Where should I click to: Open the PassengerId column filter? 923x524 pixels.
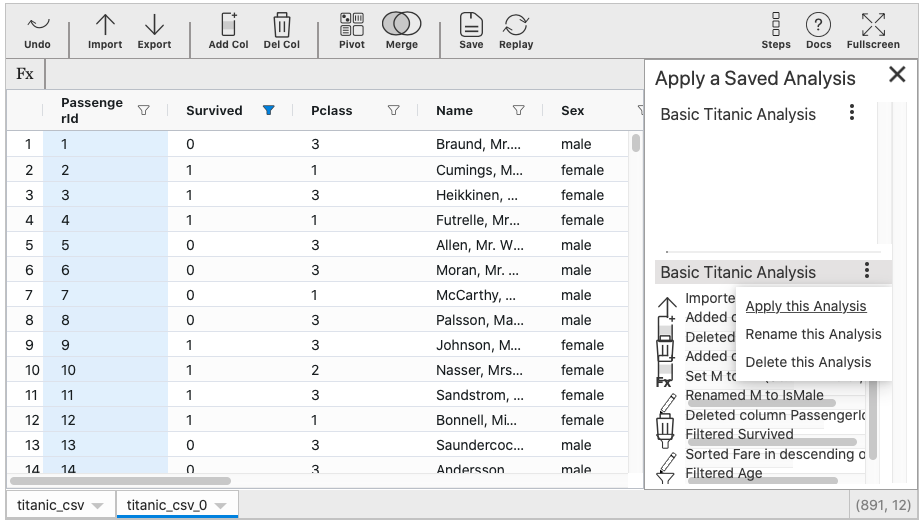tap(144, 111)
